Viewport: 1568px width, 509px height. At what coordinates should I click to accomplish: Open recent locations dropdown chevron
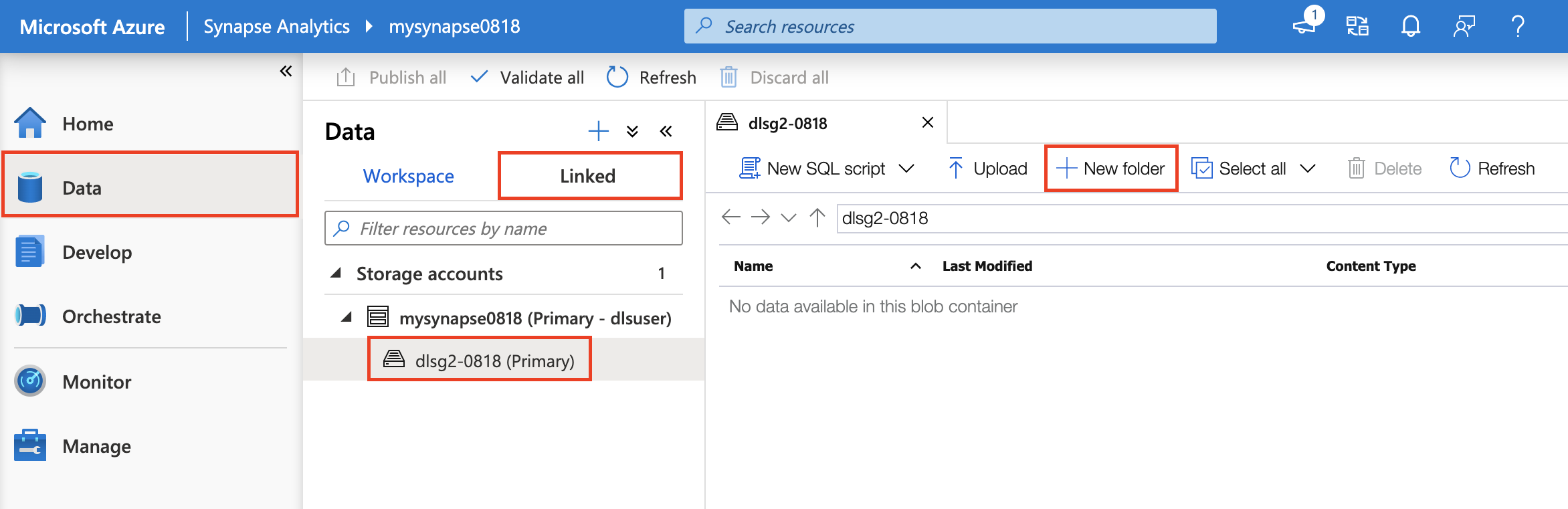[789, 217]
